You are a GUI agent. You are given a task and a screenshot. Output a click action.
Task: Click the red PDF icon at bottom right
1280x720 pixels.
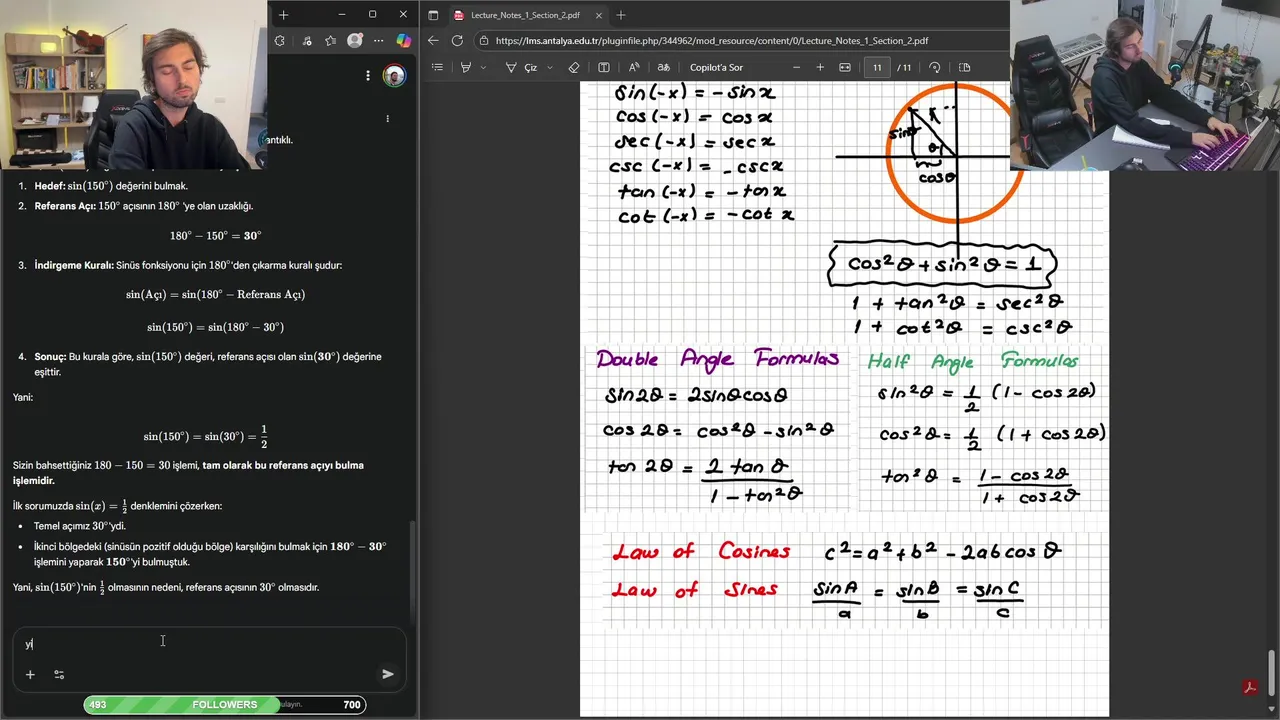(x=1250, y=686)
